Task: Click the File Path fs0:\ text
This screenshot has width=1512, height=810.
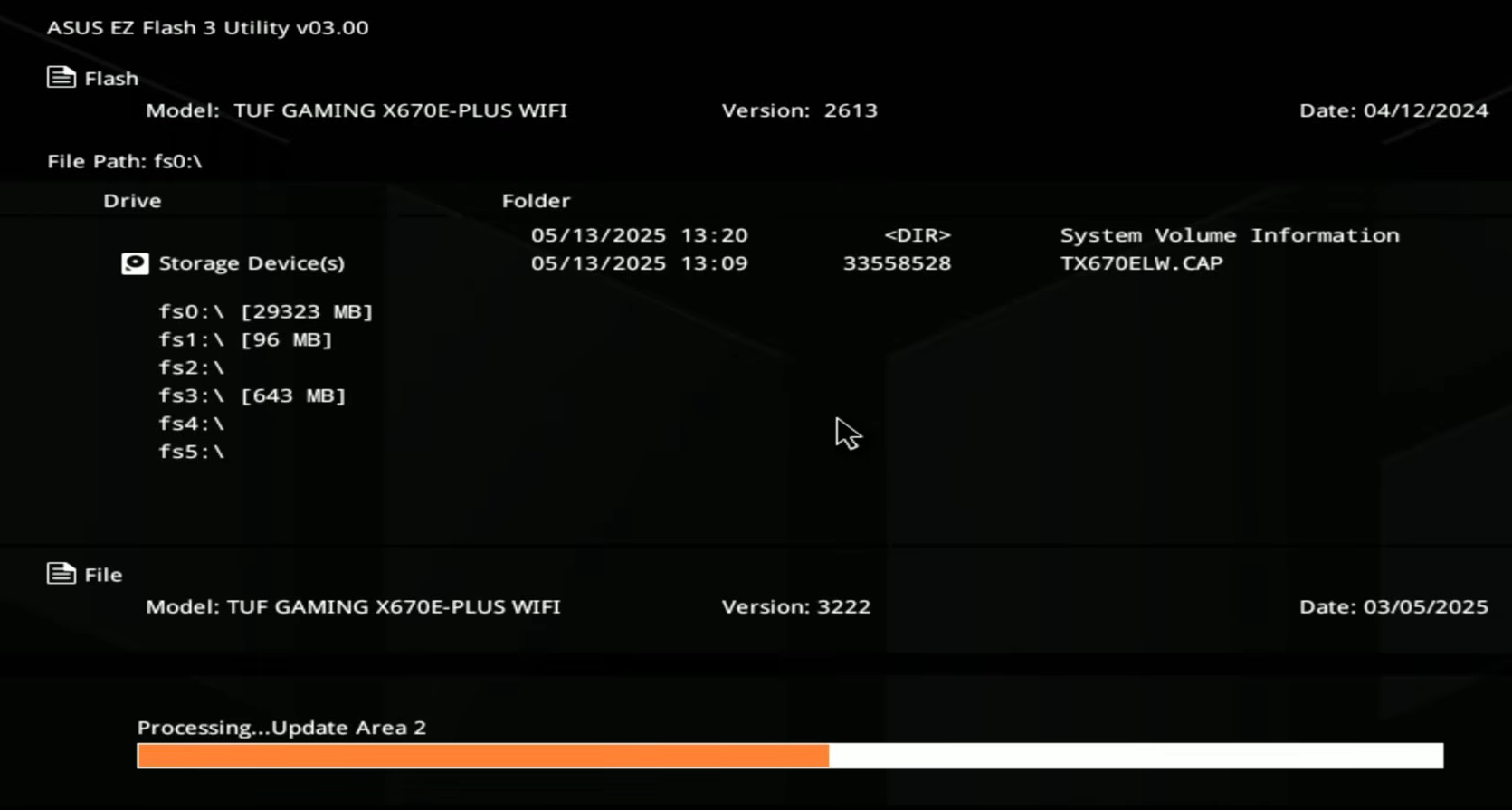Action: click(x=125, y=161)
